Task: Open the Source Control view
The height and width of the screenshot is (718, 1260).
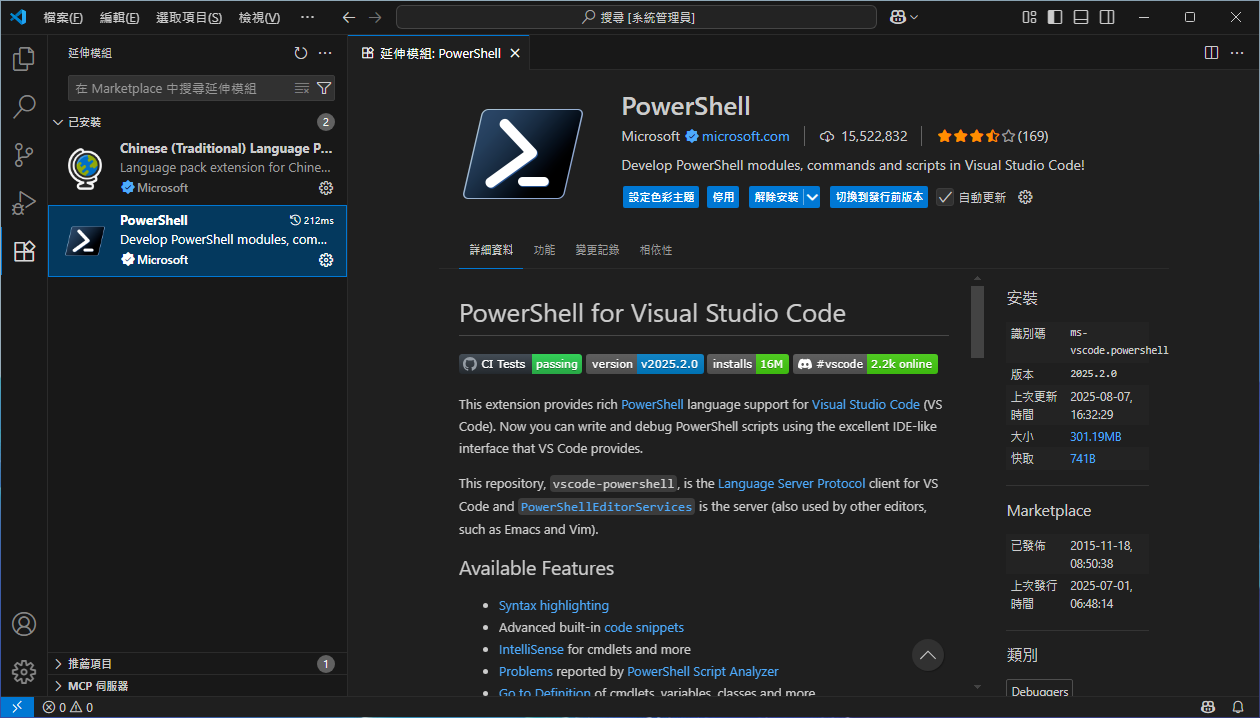Action: pos(24,154)
